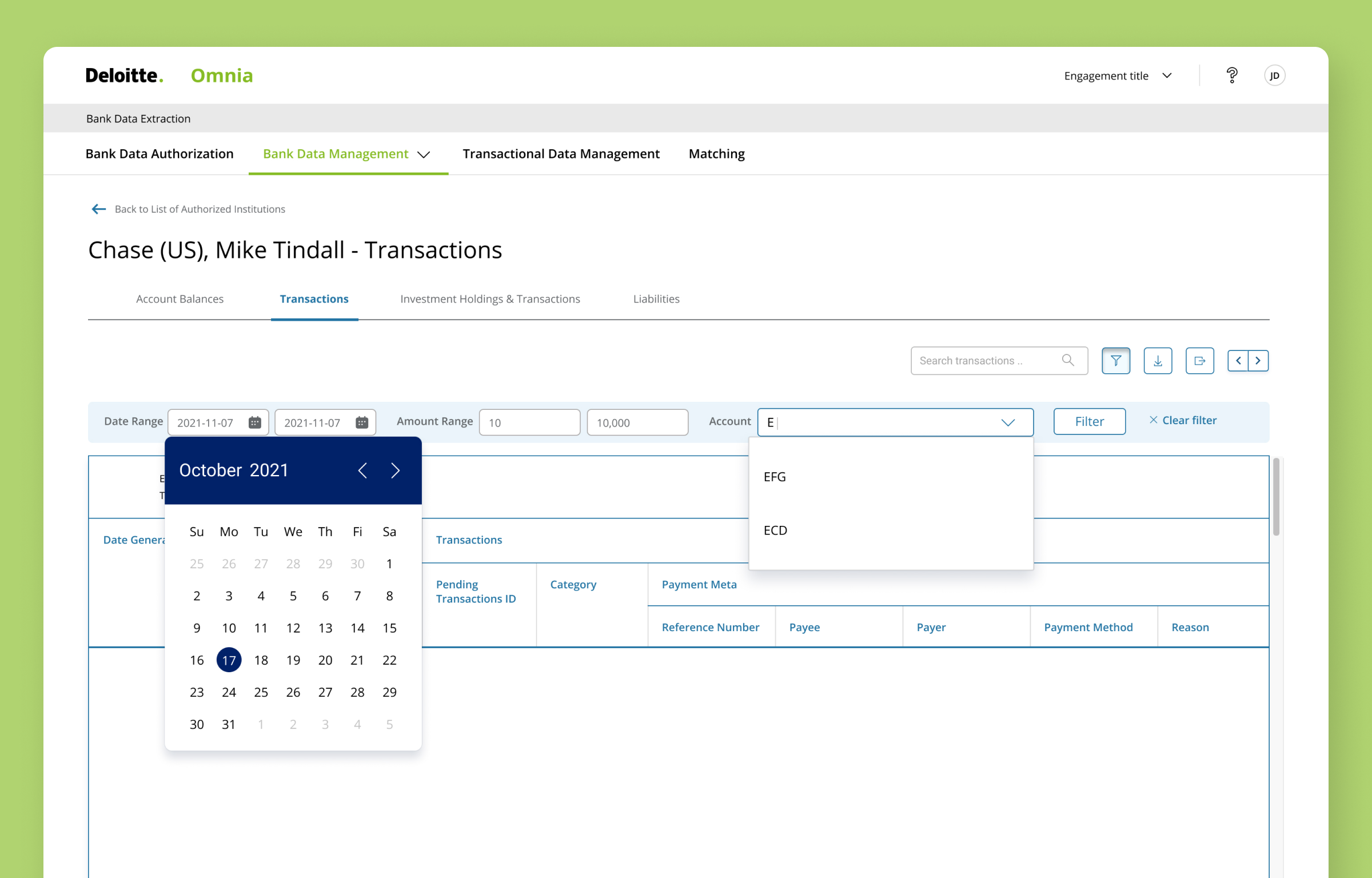Click the Payer column header
This screenshot has width=1372, height=878.
tap(931, 627)
